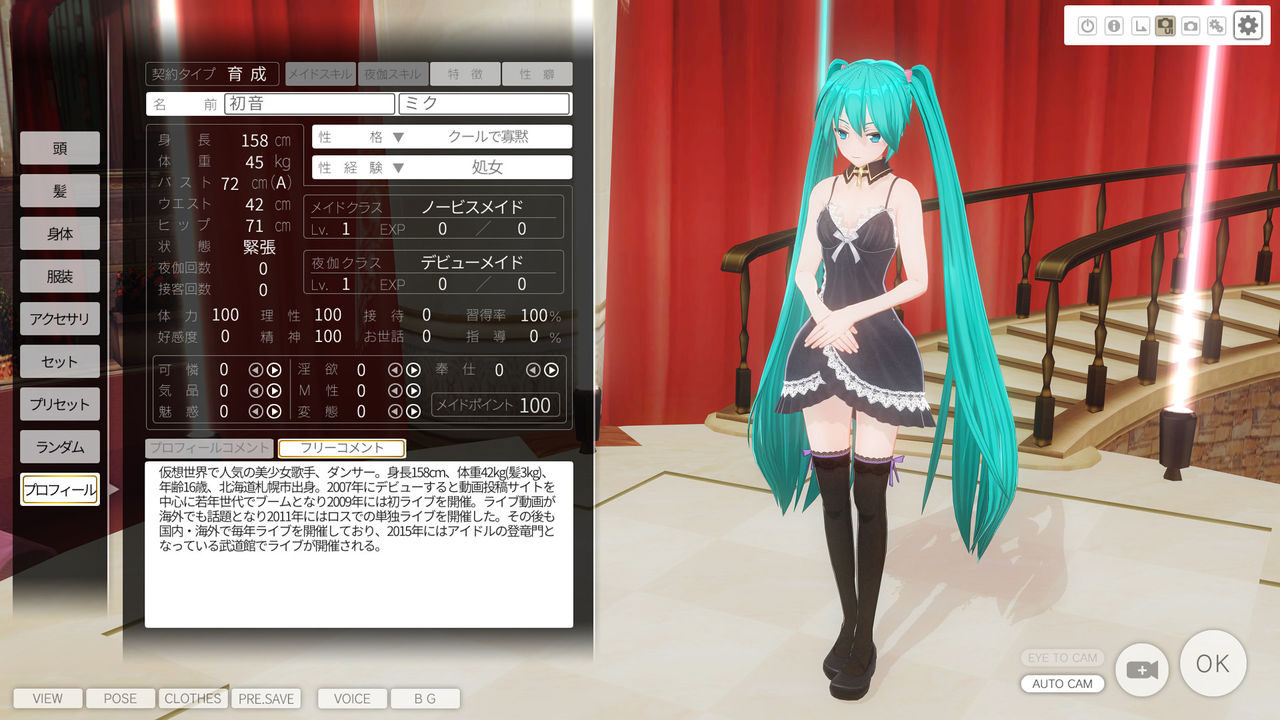The height and width of the screenshot is (720, 1280).
Task: Click the height value 158
Action: (255, 140)
